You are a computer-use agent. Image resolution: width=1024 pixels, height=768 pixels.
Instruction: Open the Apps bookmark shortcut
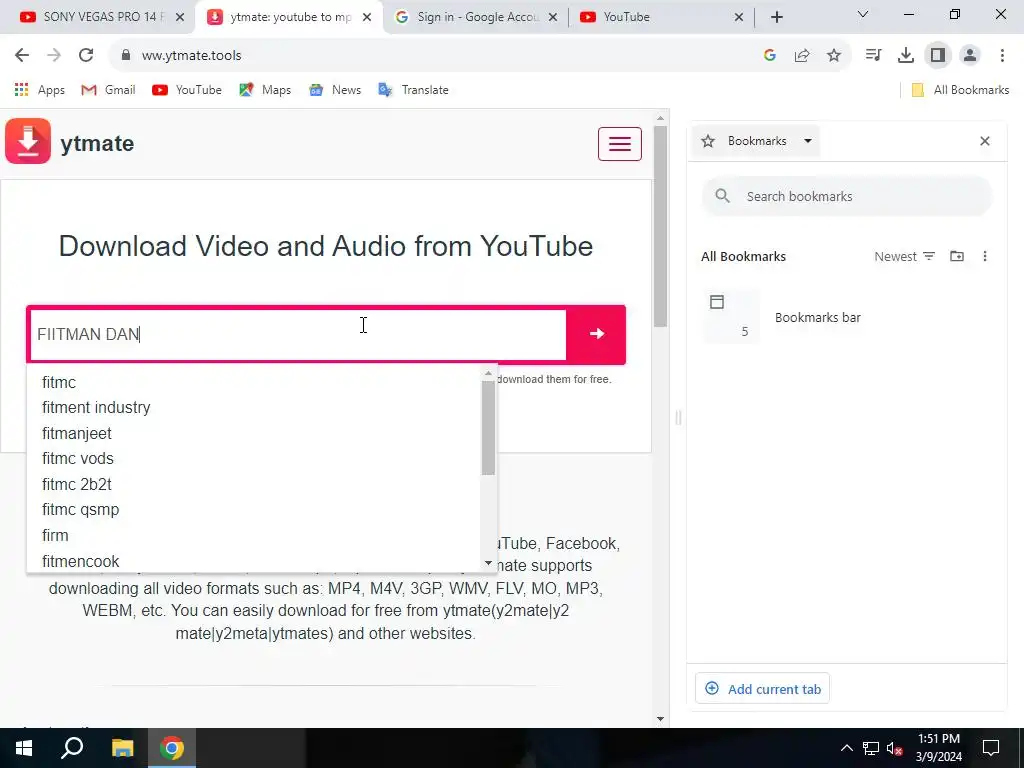click(x=40, y=90)
